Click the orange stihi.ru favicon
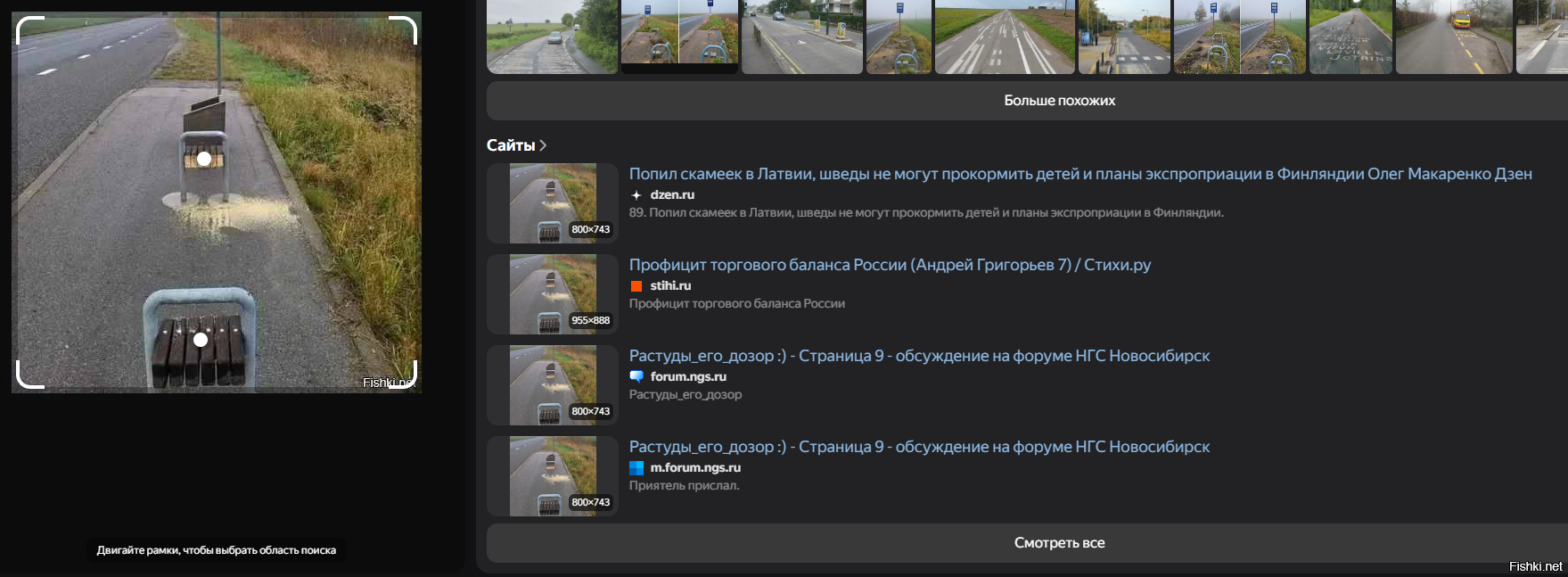The image size is (1568, 577). pos(636,286)
